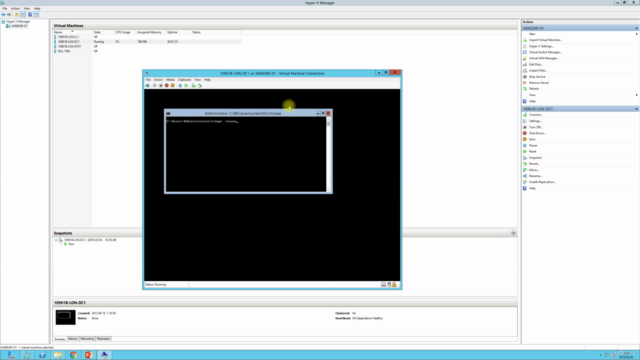Image resolution: width=640 pixels, height=360 pixels.
Task: Select Hyper-V Manager root node
Action: pyautogui.click(x=18, y=22)
